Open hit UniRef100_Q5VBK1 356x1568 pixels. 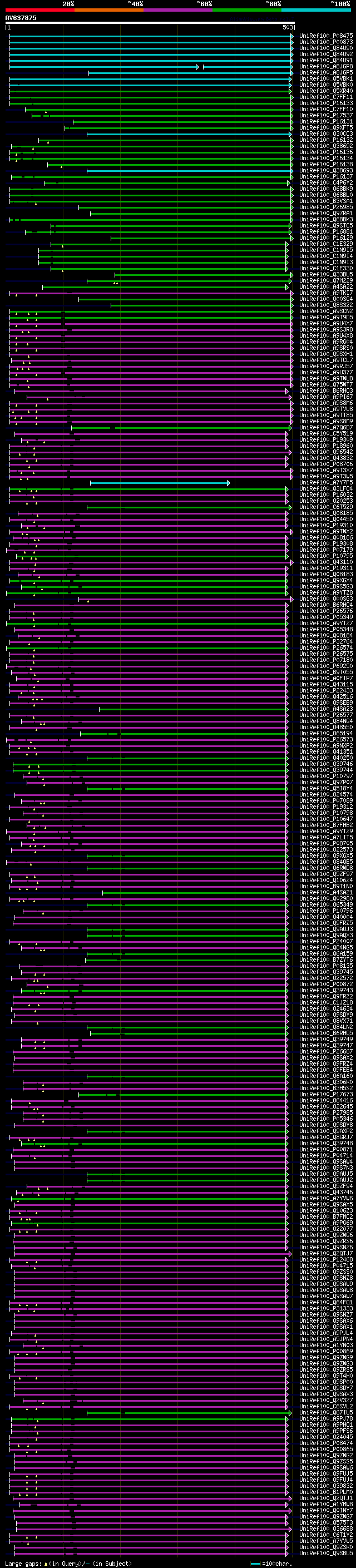coord(326,78)
